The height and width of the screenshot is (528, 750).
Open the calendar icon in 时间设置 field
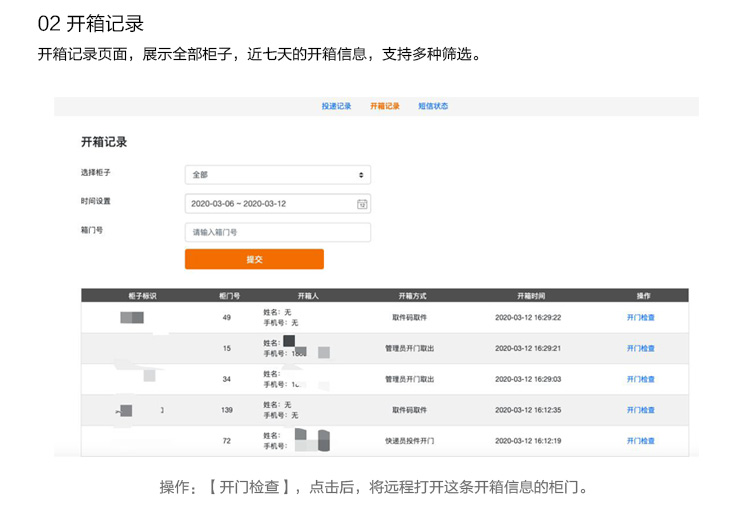click(362, 204)
